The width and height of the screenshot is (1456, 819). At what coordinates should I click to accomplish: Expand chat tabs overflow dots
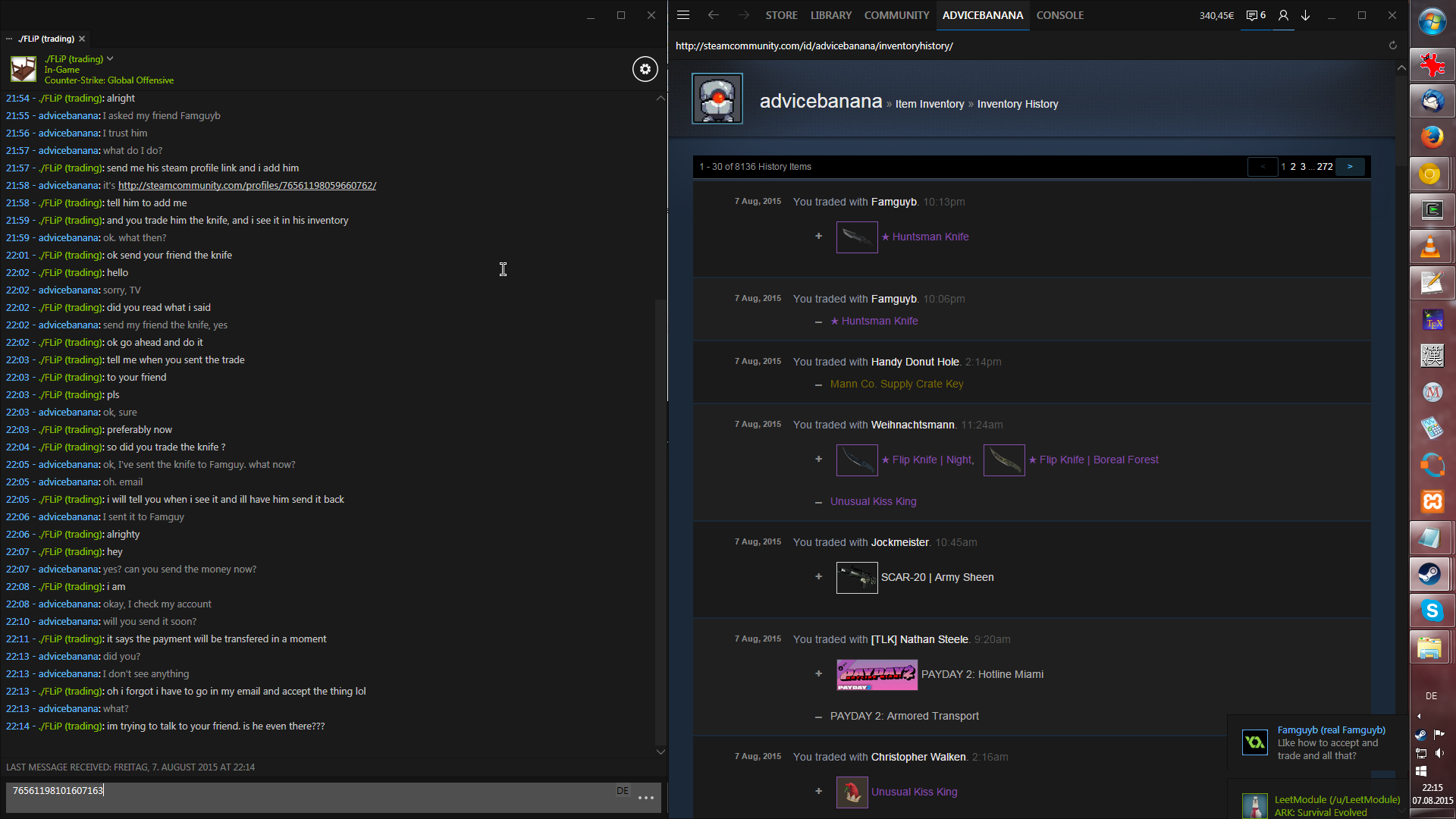9,39
